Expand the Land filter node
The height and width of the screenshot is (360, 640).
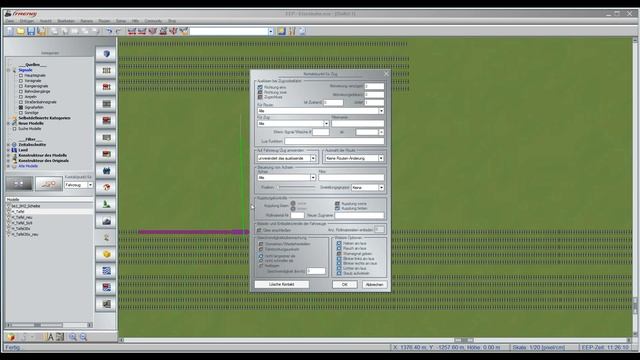coord(9,150)
